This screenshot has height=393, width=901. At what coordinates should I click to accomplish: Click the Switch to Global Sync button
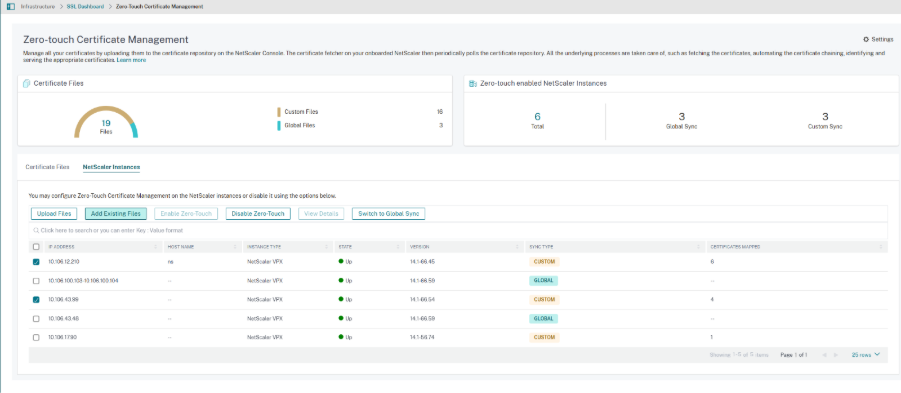(388, 214)
